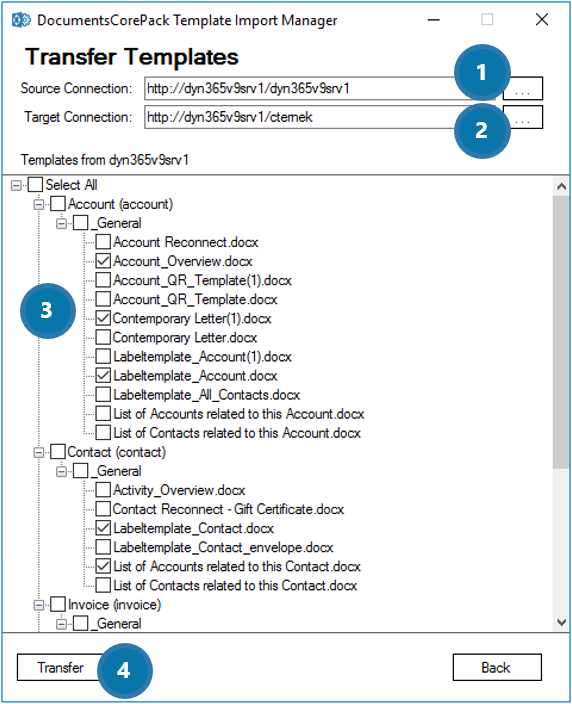Collapse the Invoice (invoice) tree node
This screenshot has height=704, width=572.
point(39,605)
